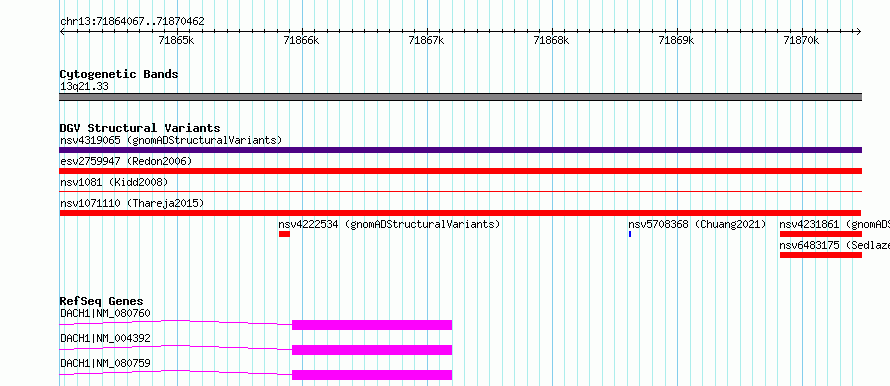Click the DACH1 NM_004392 intron line
Image resolution: width=890 pixels, height=386 pixels.
[176, 347]
